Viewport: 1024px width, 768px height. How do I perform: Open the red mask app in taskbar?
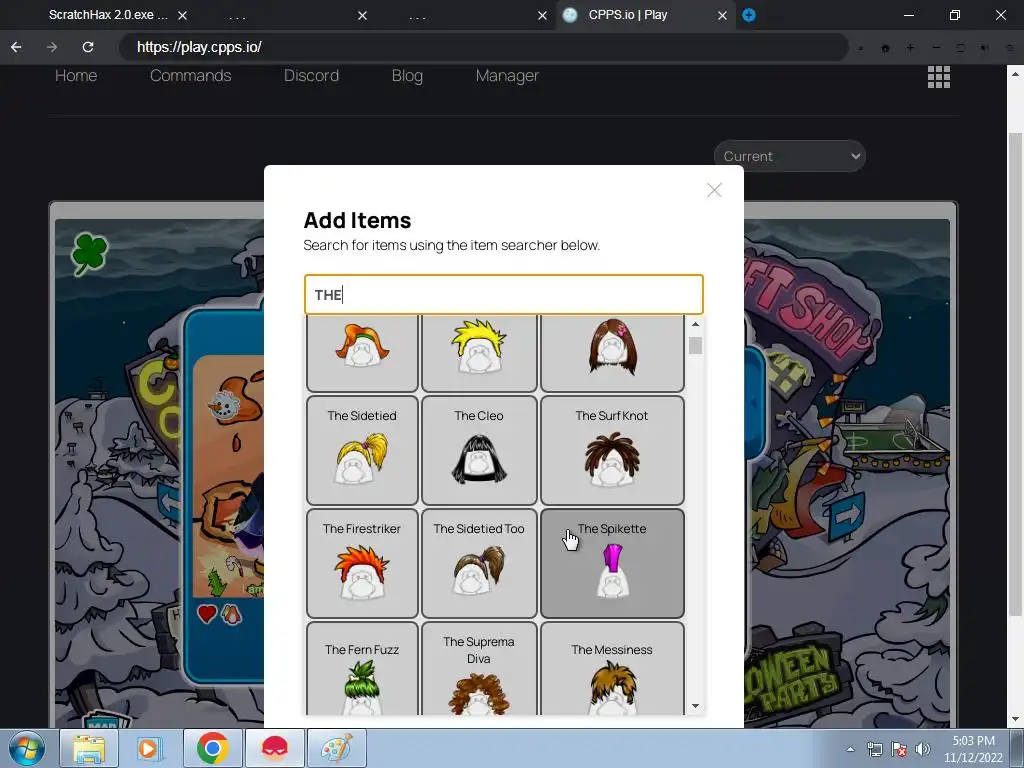[275, 748]
